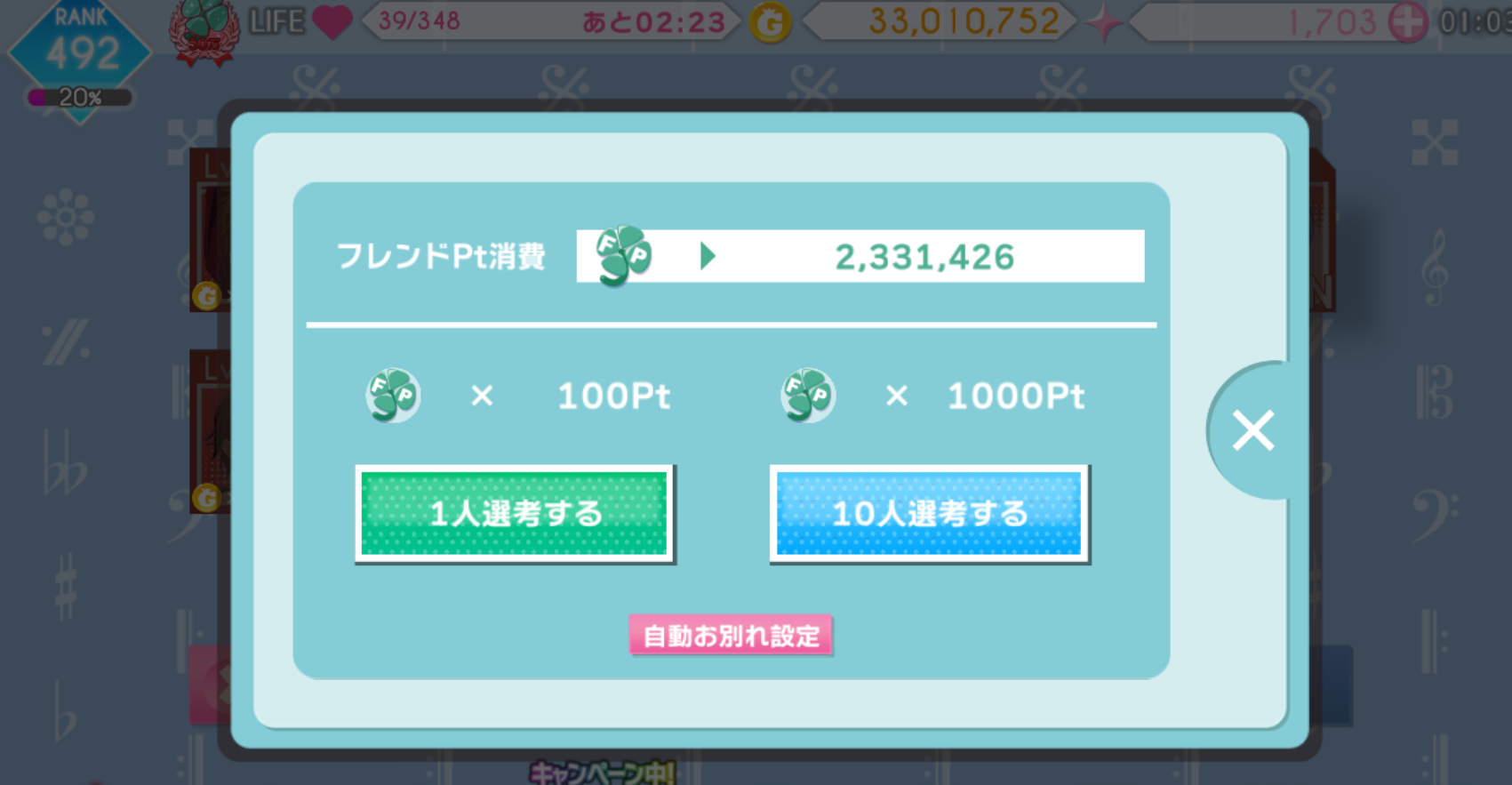Click the clover icon in フレンドPt消費 field

(x=624, y=255)
